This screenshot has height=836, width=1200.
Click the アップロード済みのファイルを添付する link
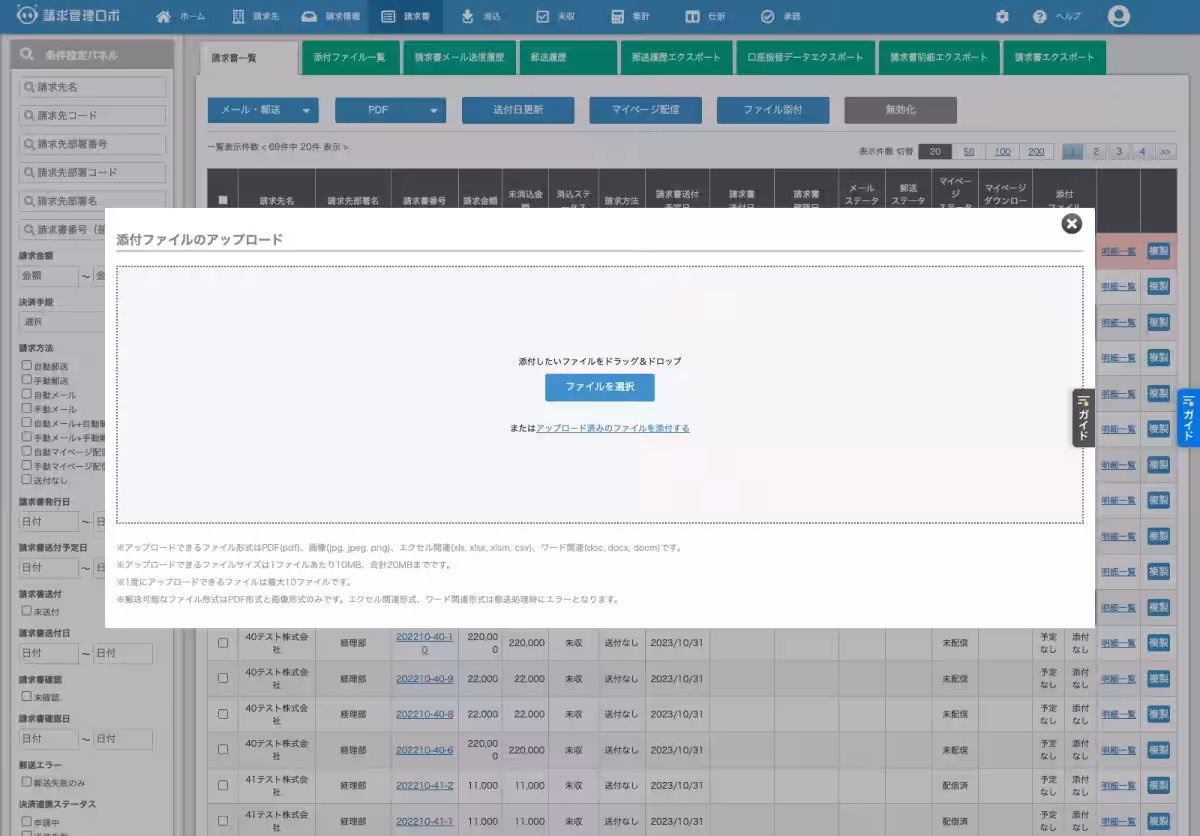612,428
